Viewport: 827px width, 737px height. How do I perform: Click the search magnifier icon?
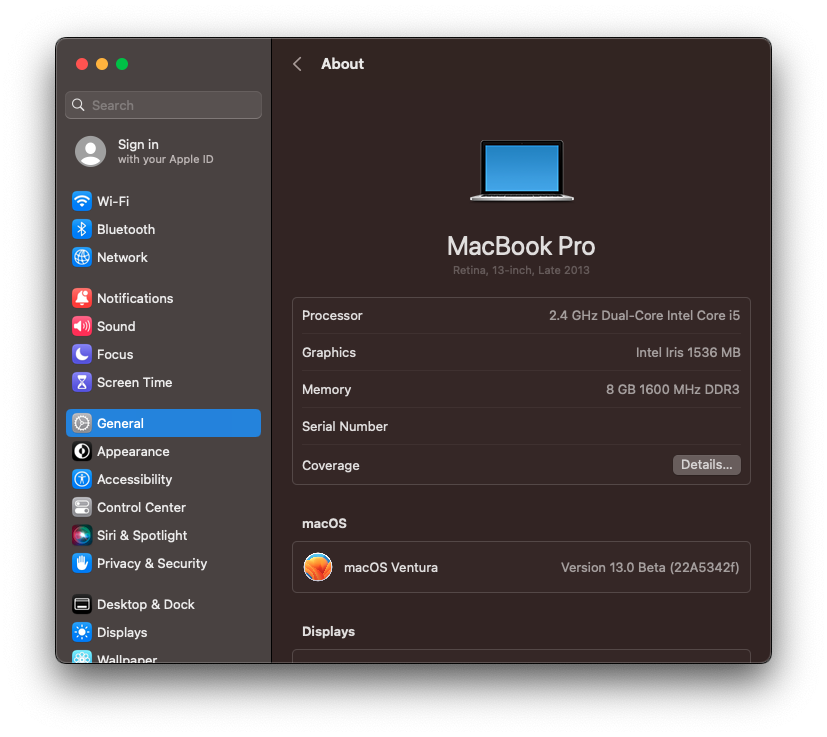pyautogui.click(x=78, y=105)
